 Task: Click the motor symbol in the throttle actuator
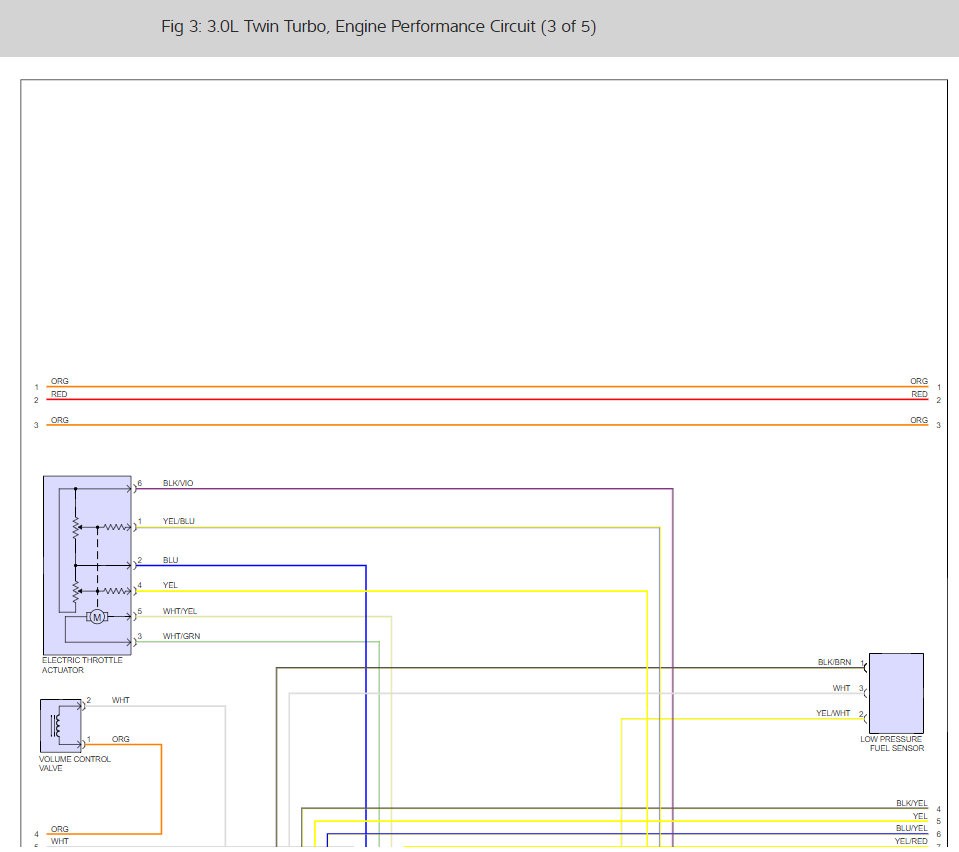pos(97,617)
